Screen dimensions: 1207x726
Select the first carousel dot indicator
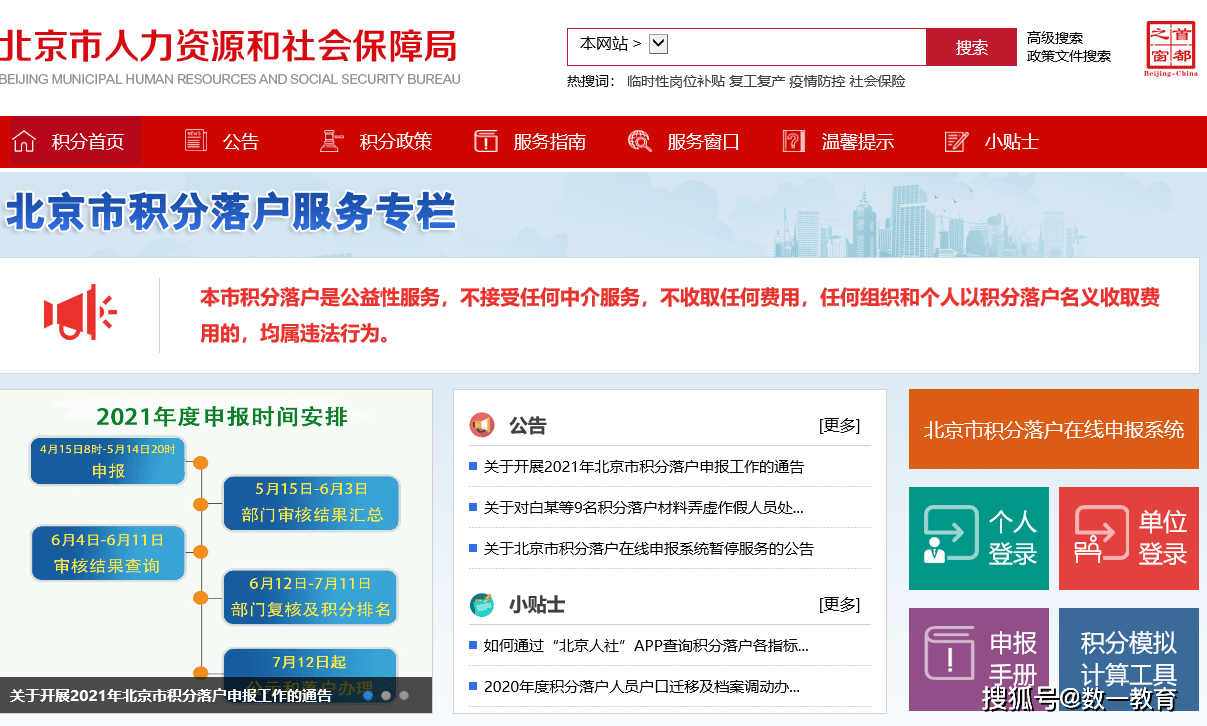click(x=368, y=695)
